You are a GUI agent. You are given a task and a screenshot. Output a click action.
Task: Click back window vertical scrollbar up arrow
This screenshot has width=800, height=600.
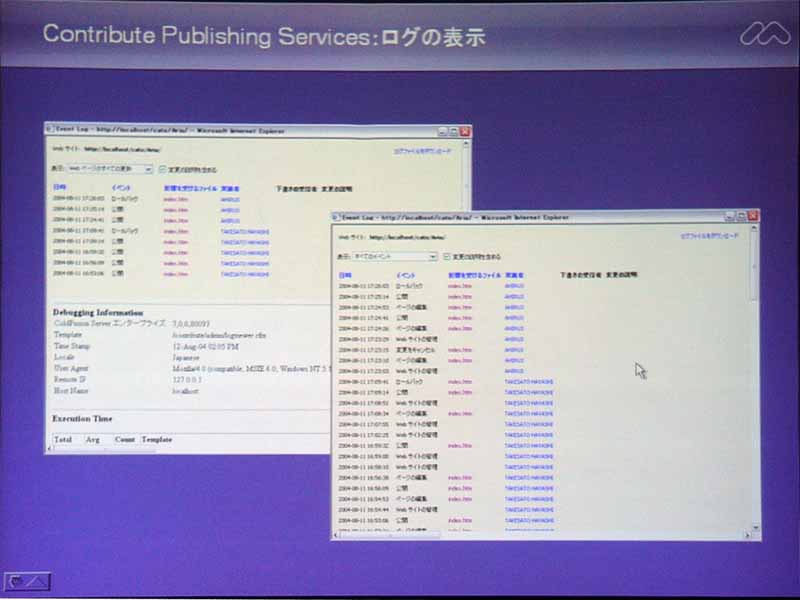coord(465,144)
